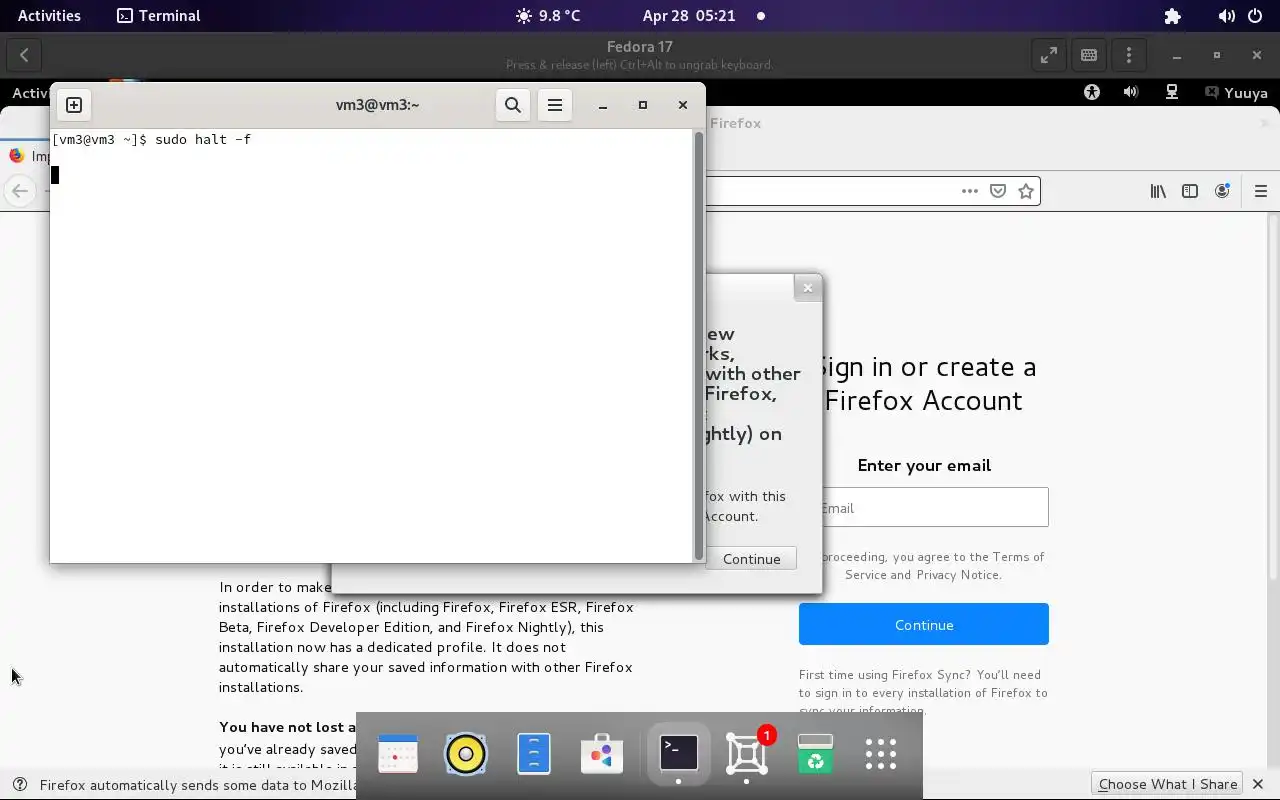Open Calendar from the dock
Screen dimensions: 1280x800
pos(398,754)
